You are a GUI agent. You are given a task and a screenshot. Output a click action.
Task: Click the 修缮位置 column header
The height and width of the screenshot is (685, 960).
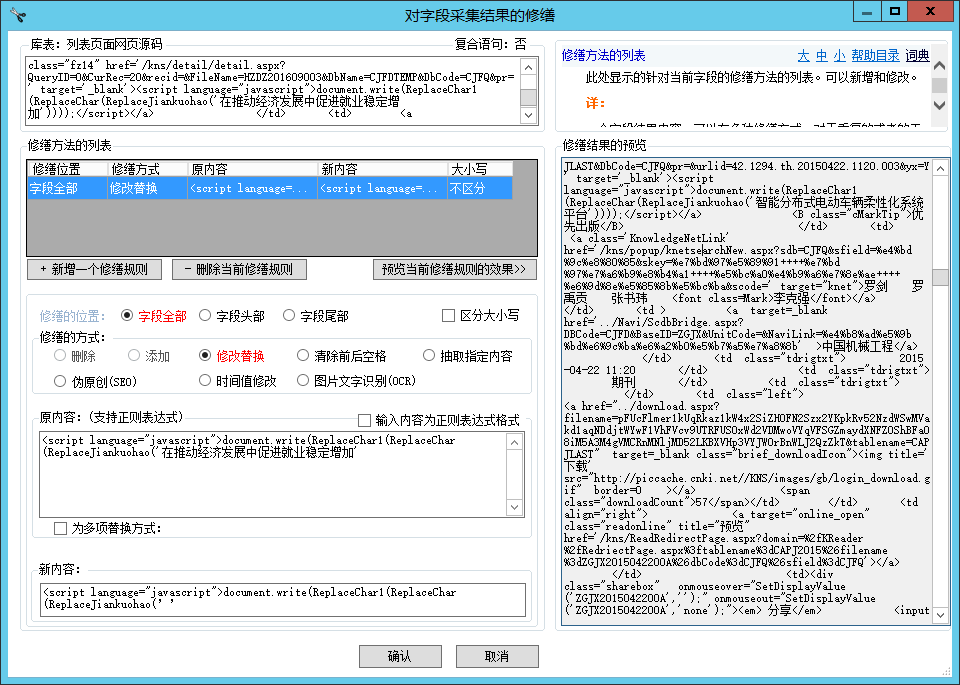(67, 169)
